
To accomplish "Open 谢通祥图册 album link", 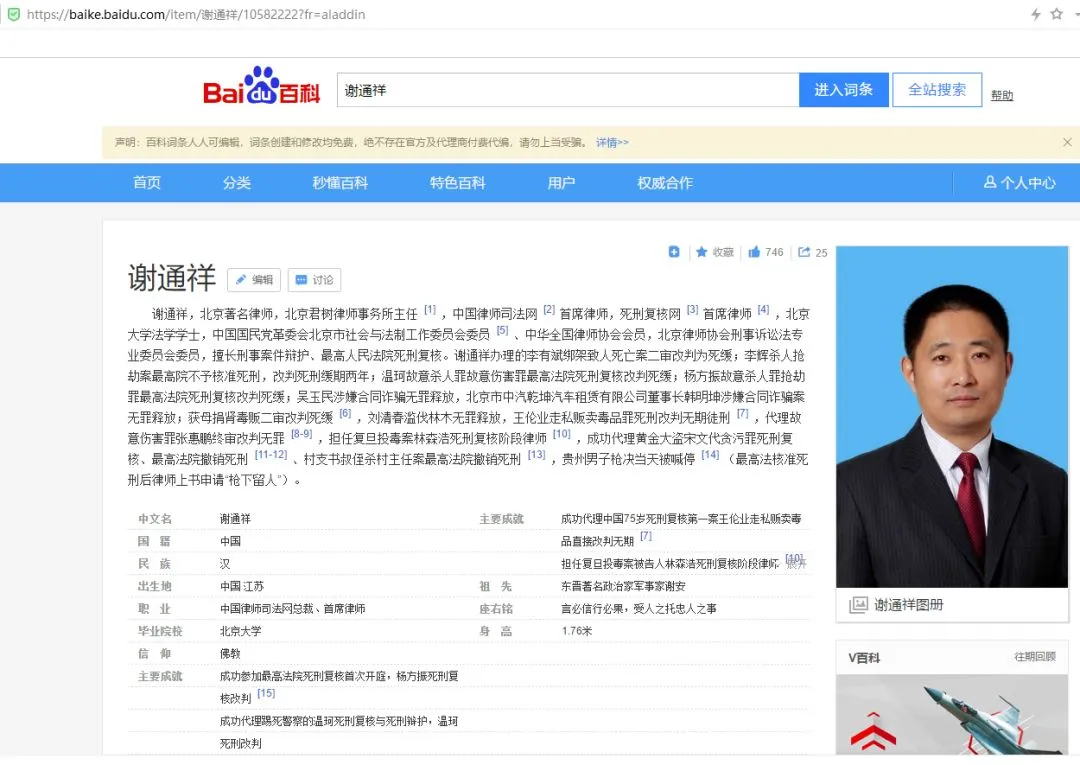I will point(908,605).
